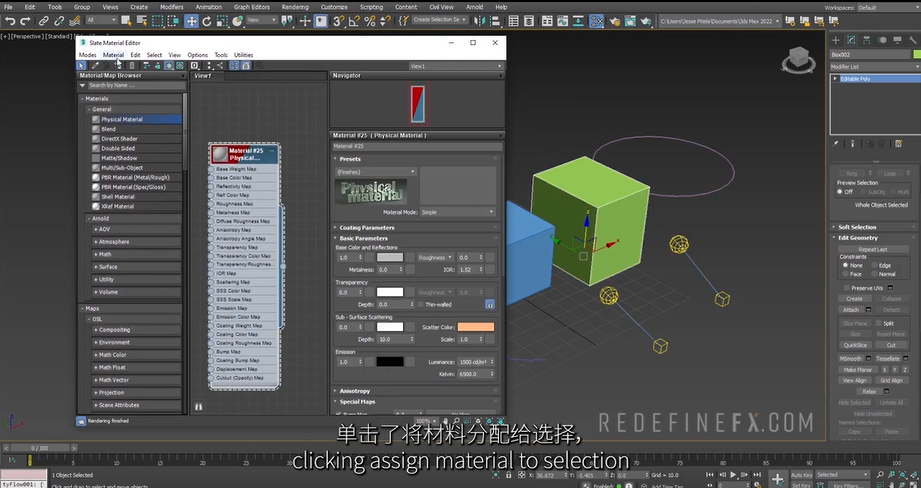Screen dimensions: 921x488
Task: Click the Make Planar button
Action: point(858,370)
